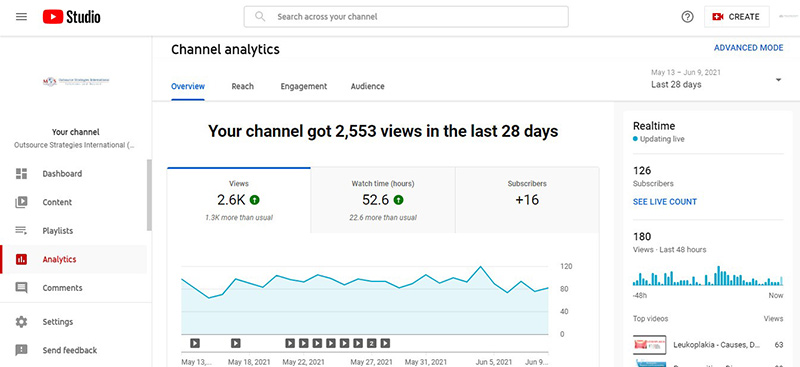The image size is (800, 367).
Task: Click the CREATE button
Action: pos(736,17)
